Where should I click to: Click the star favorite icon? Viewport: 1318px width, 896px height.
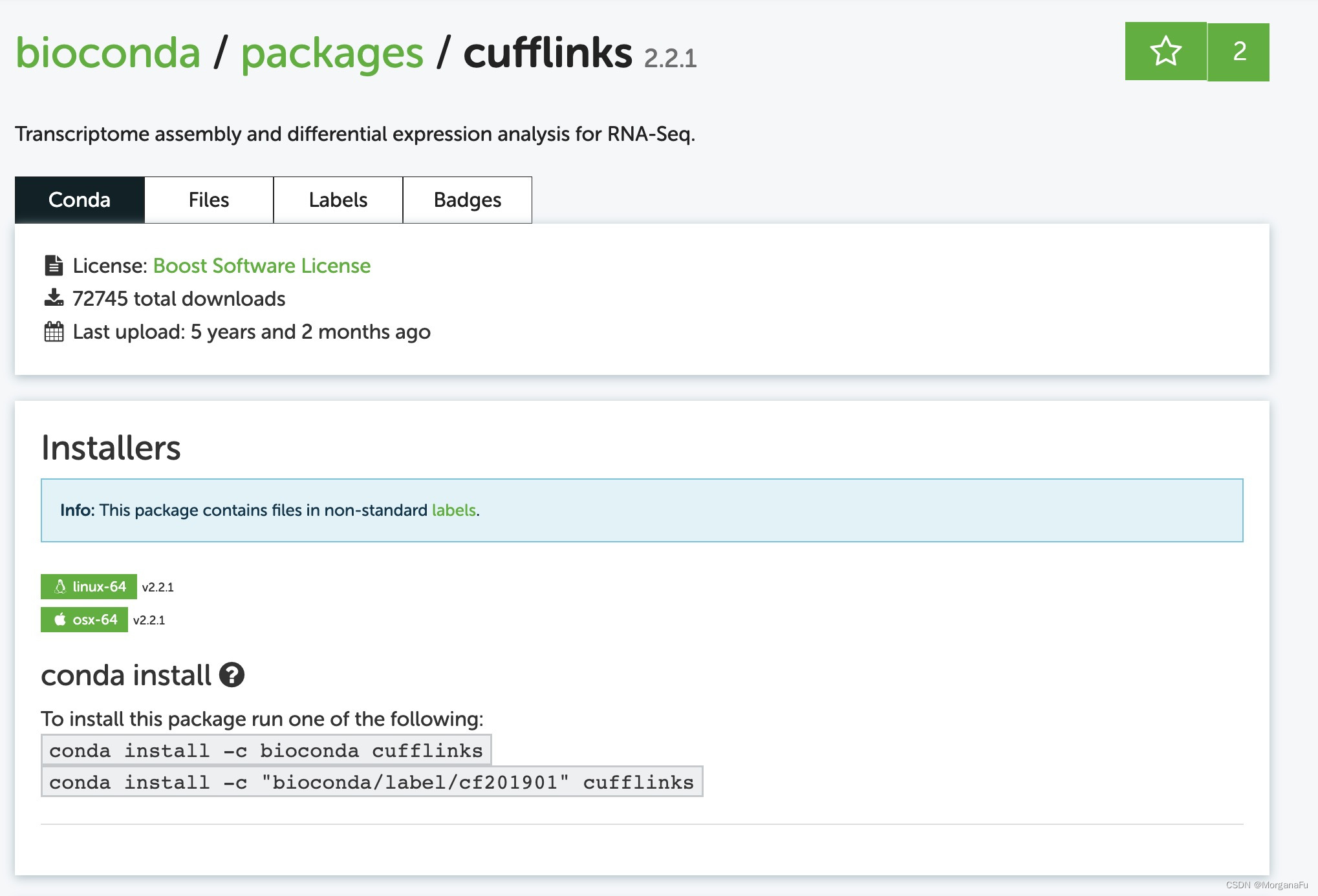coord(1165,52)
